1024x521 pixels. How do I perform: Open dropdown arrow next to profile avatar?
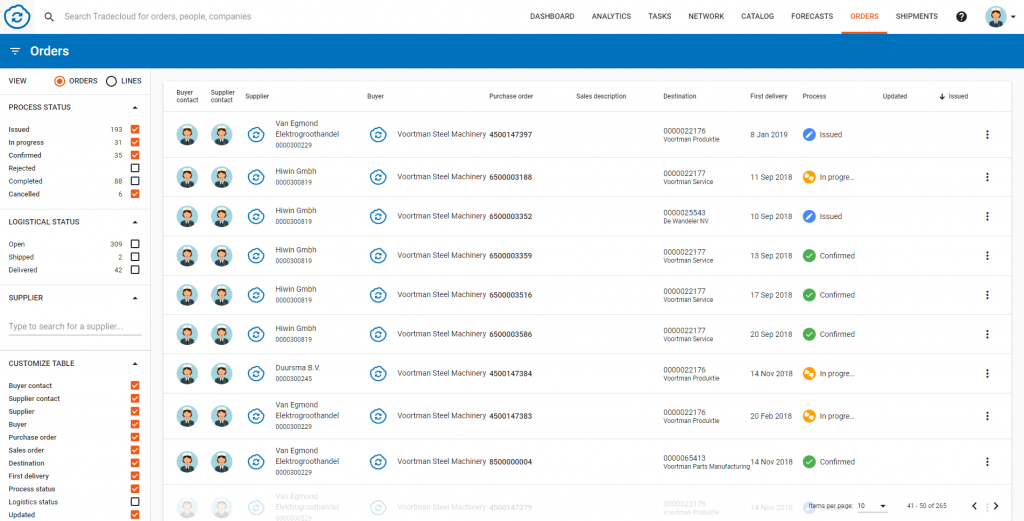click(x=1012, y=18)
